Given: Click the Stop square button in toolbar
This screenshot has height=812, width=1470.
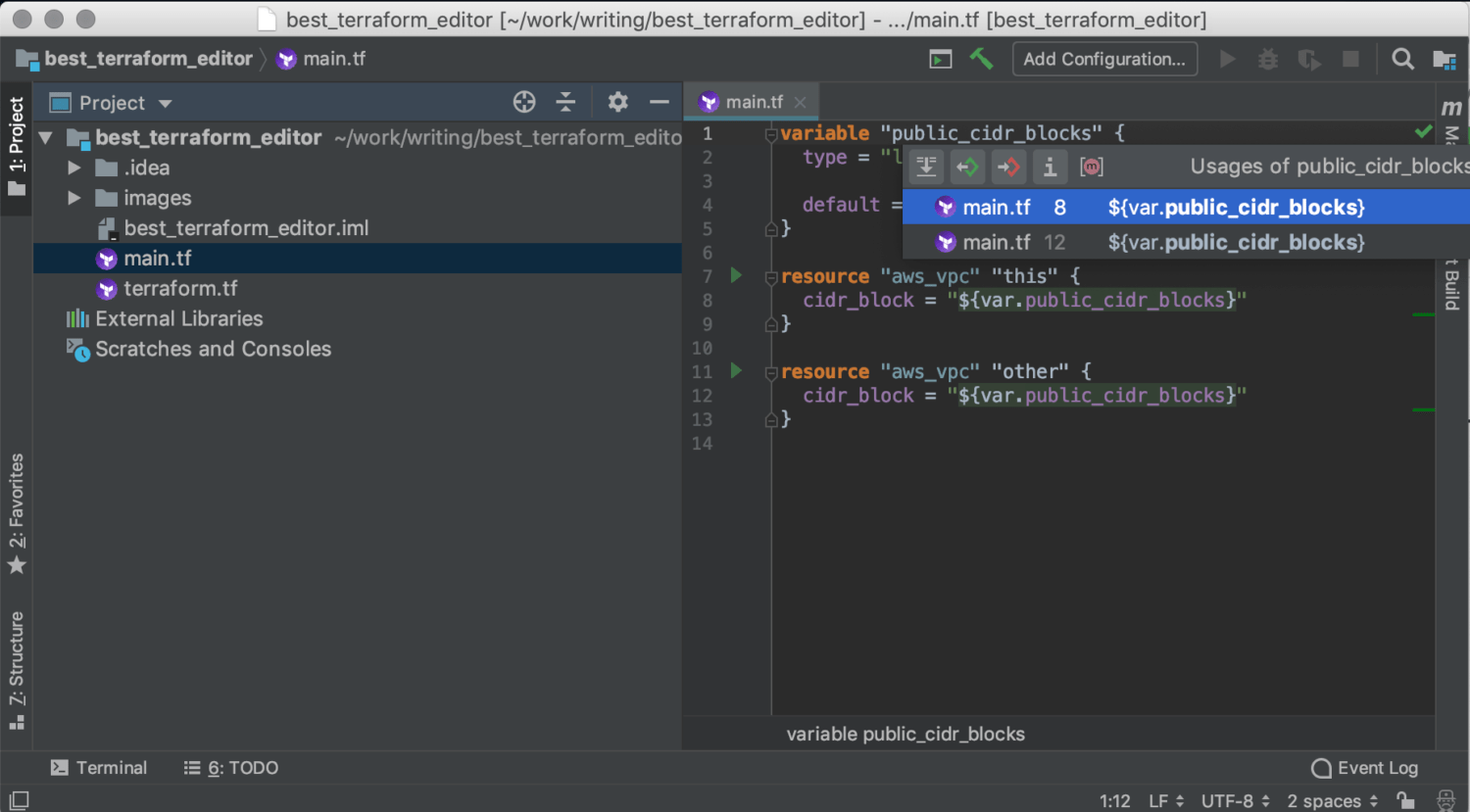Looking at the screenshot, I should click(1350, 59).
